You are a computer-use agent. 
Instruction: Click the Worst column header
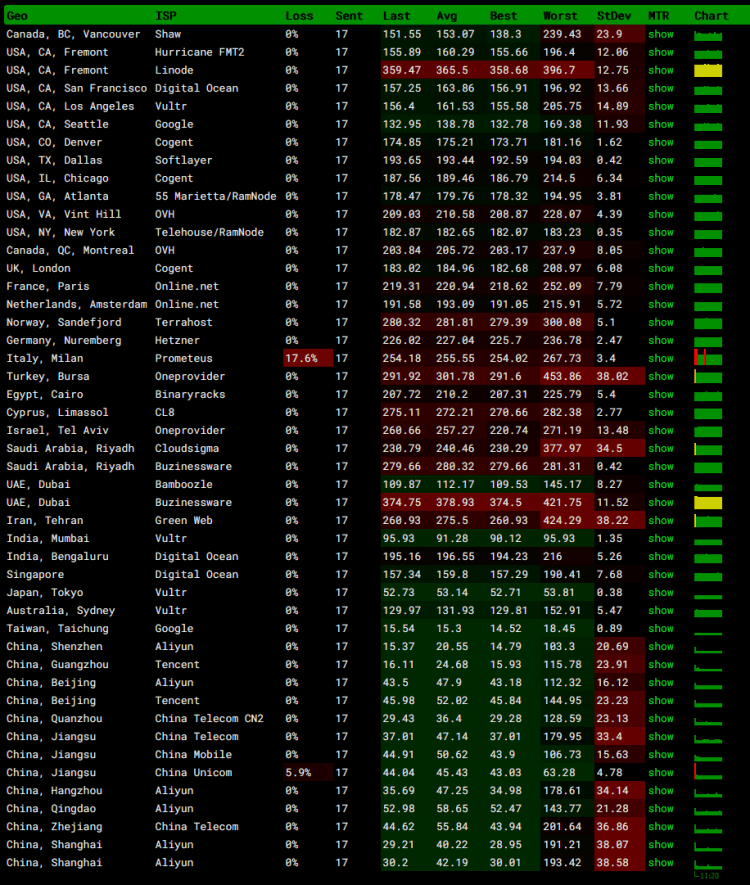click(x=560, y=16)
